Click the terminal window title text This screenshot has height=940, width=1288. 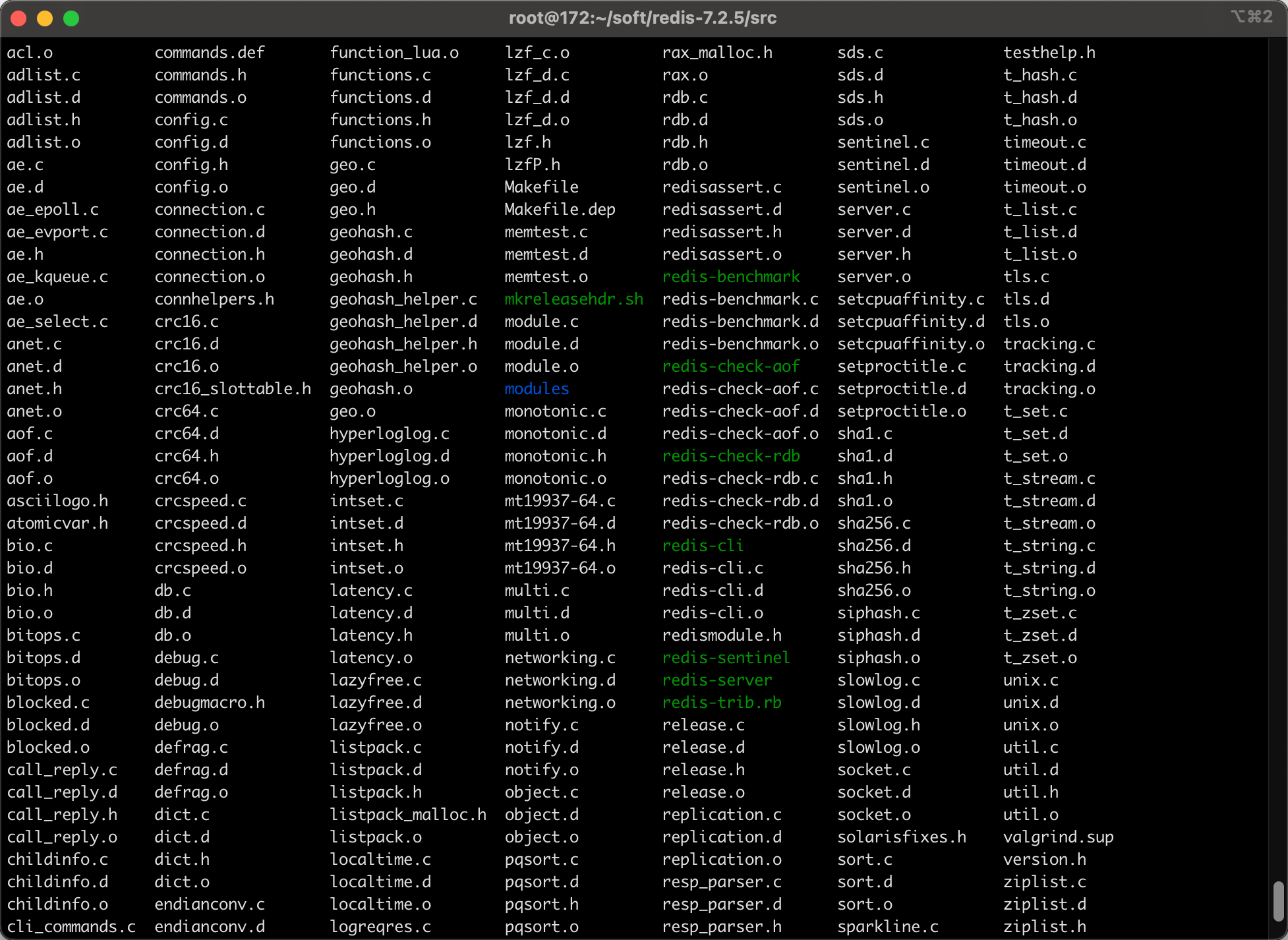pos(643,18)
